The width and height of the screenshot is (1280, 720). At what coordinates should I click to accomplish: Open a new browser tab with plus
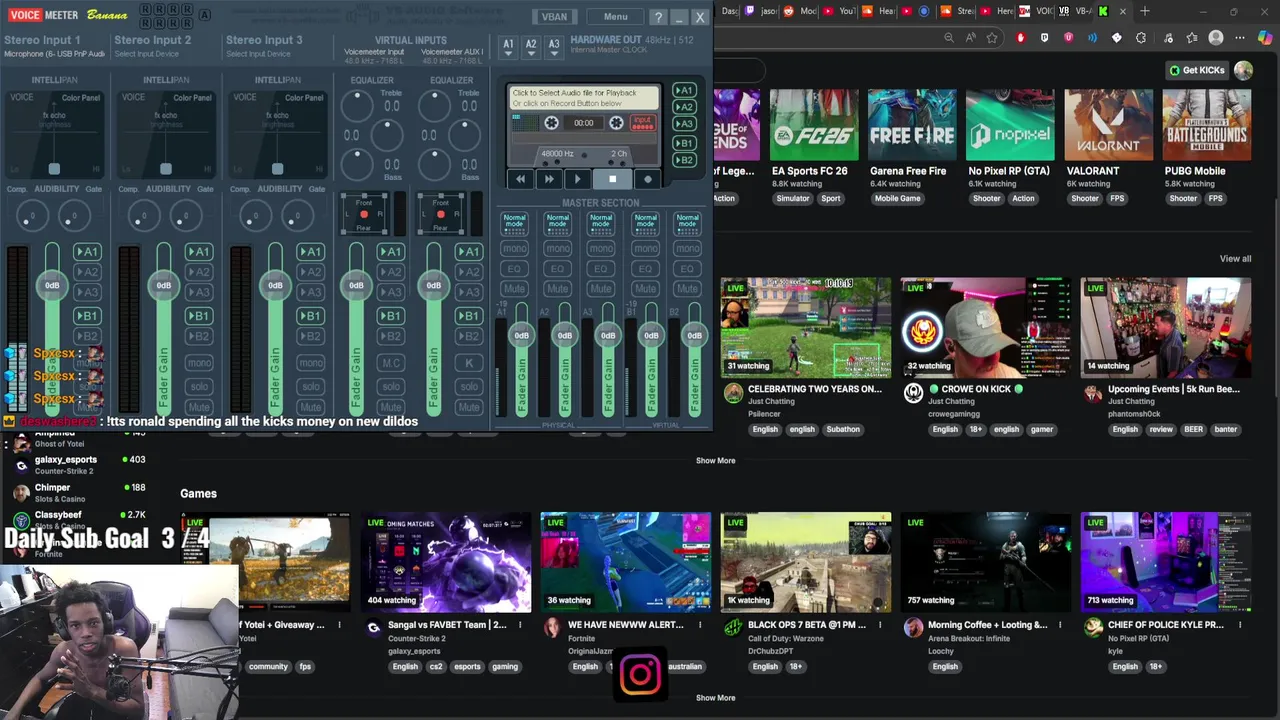pyautogui.click(x=1145, y=11)
